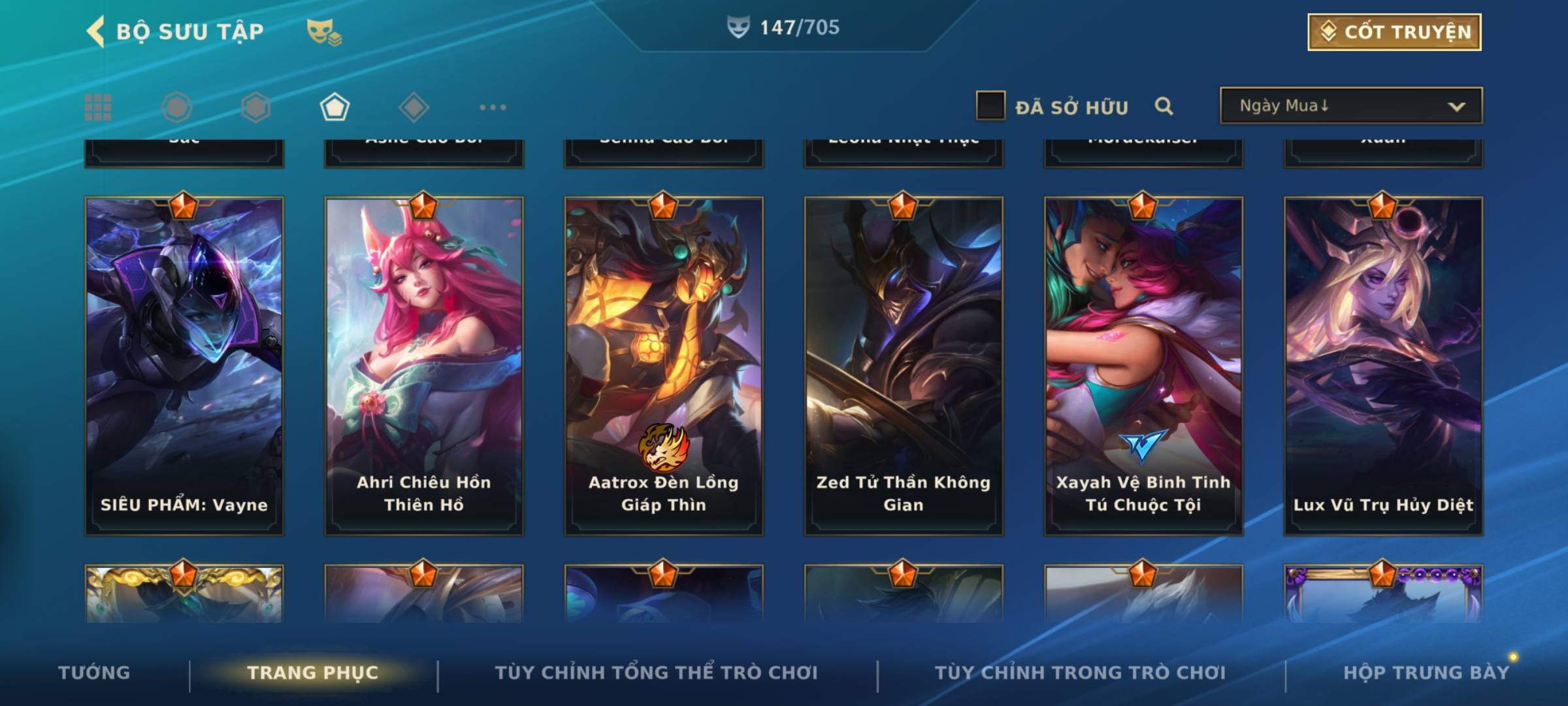Select the pentagon gem rarity filter
Image resolution: width=1568 pixels, height=706 pixels.
pyautogui.click(x=335, y=107)
